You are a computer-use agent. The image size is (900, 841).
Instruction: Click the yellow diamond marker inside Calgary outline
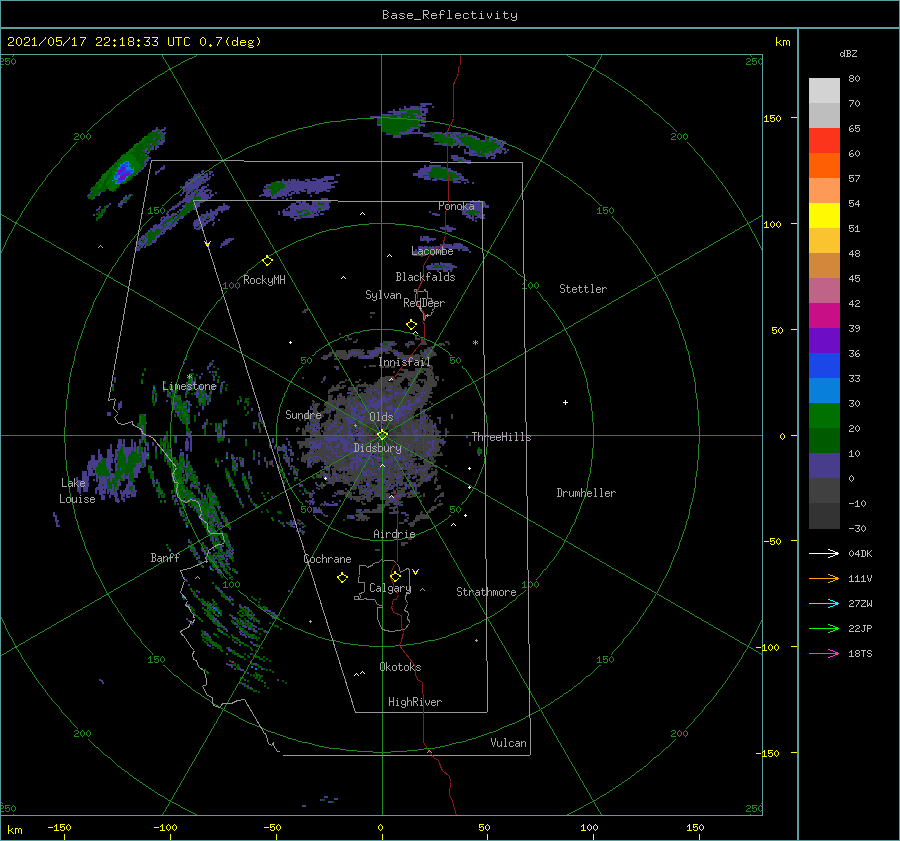pos(395,576)
